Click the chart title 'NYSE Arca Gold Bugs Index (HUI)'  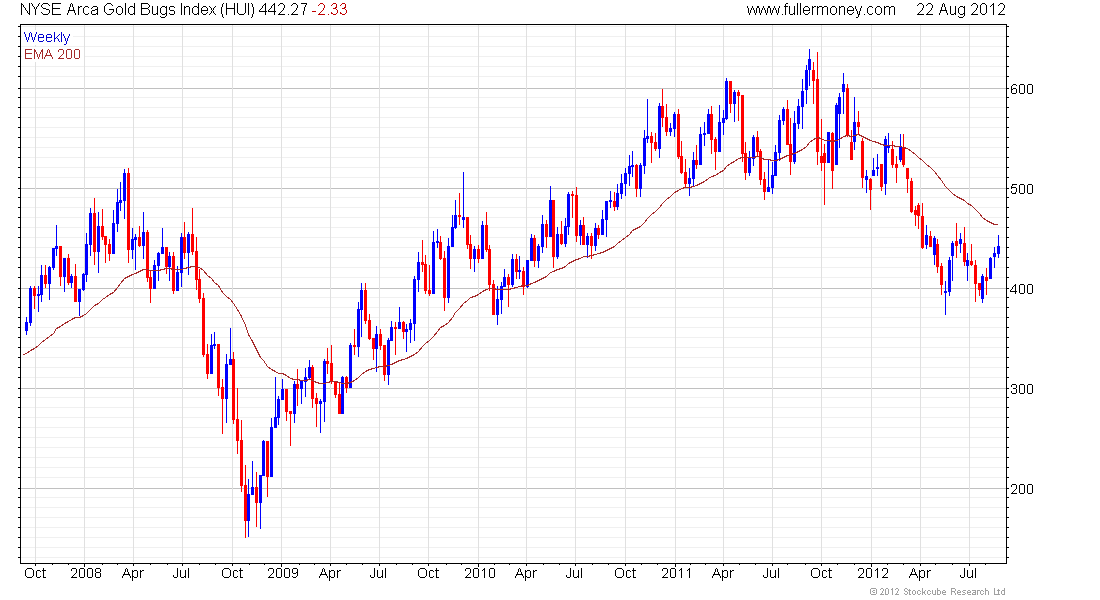[x=138, y=10]
